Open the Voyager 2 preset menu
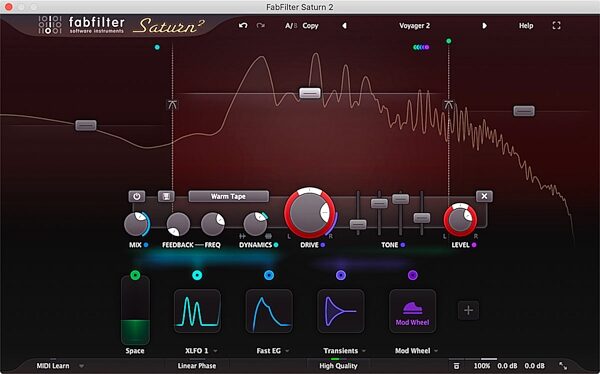This screenshot has height=374, width=600. click(x=414, y=26)
